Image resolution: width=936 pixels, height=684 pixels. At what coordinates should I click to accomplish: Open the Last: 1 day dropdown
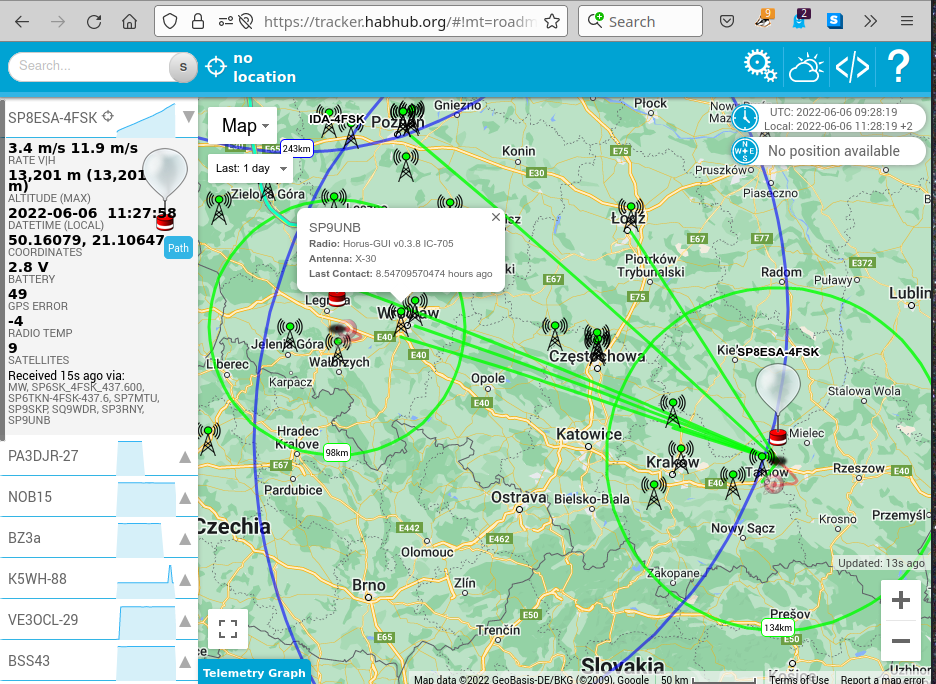[x=250, y=168]
